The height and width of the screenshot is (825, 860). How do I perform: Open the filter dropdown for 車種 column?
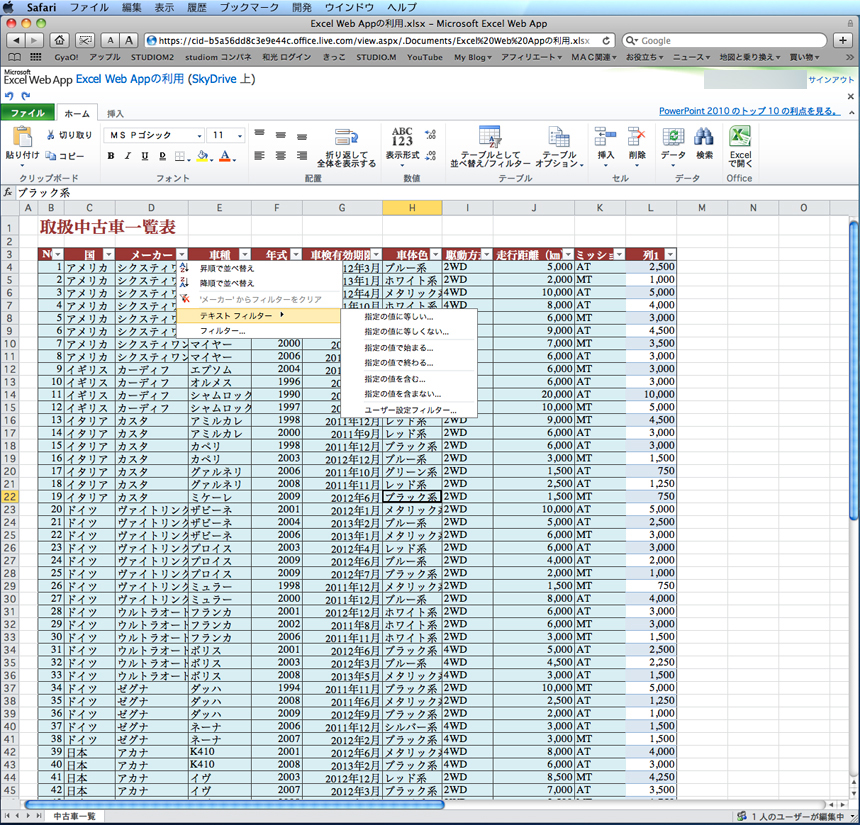(245, 254)
